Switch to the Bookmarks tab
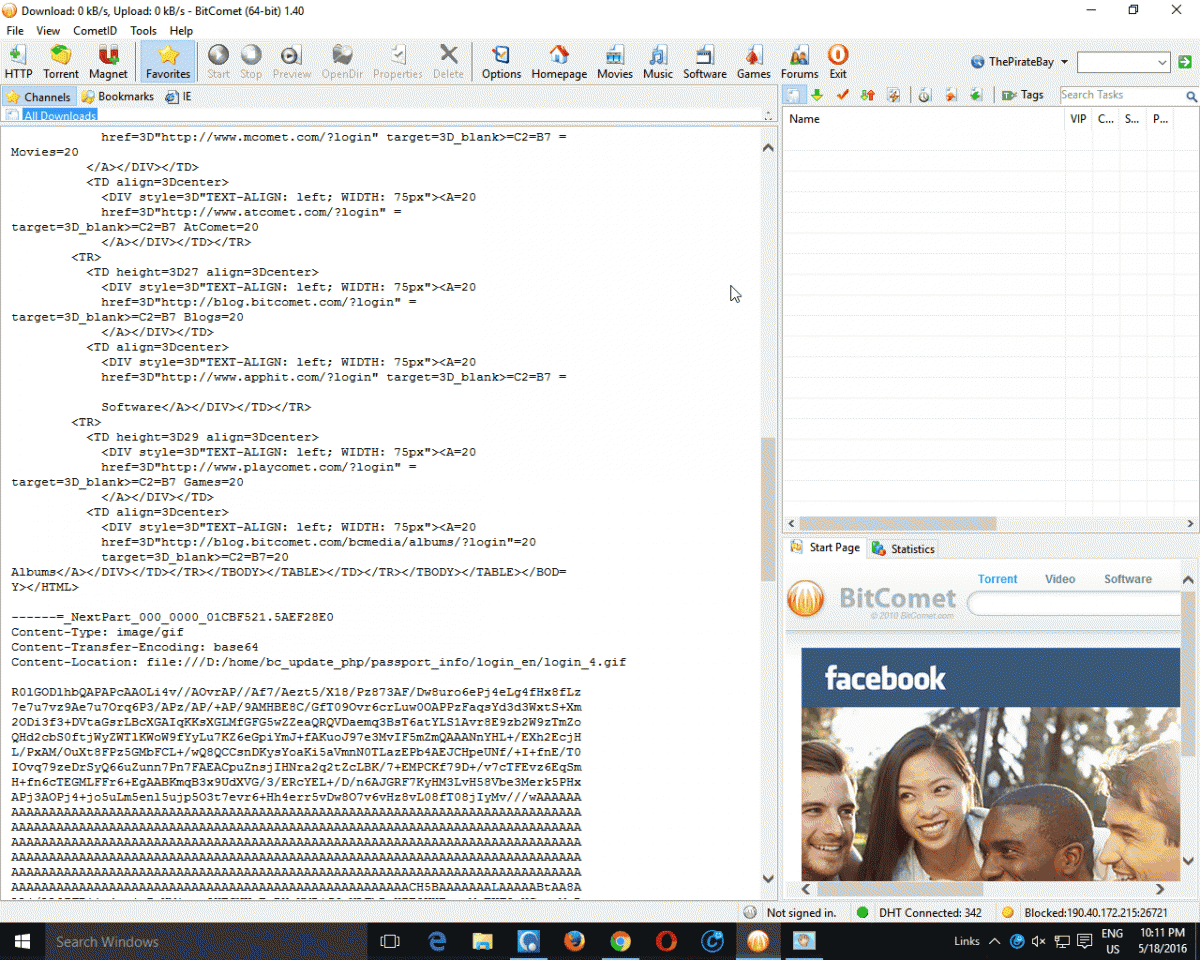 tap(118, 97)
